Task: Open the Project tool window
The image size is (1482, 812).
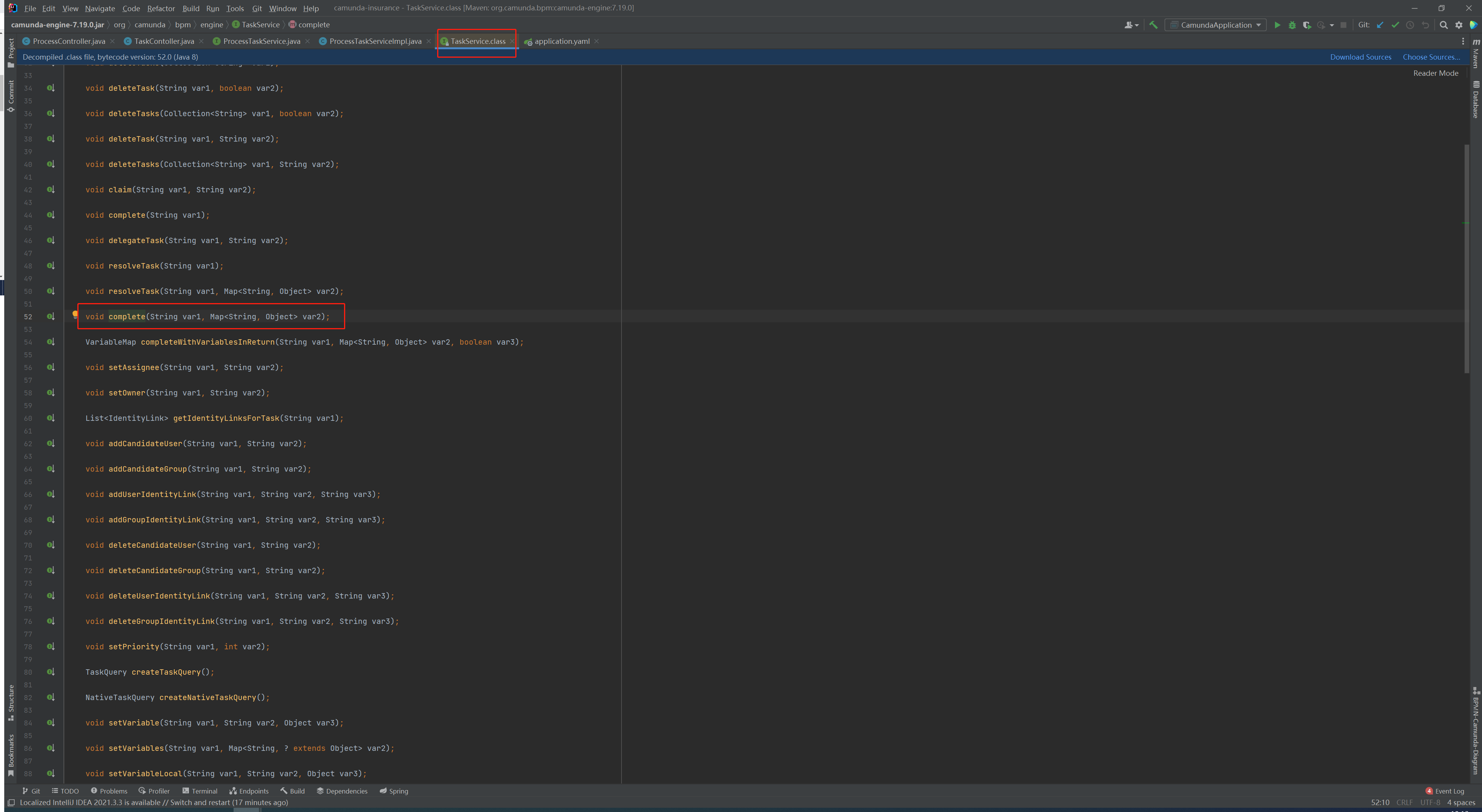Action: tap(11, 53)
